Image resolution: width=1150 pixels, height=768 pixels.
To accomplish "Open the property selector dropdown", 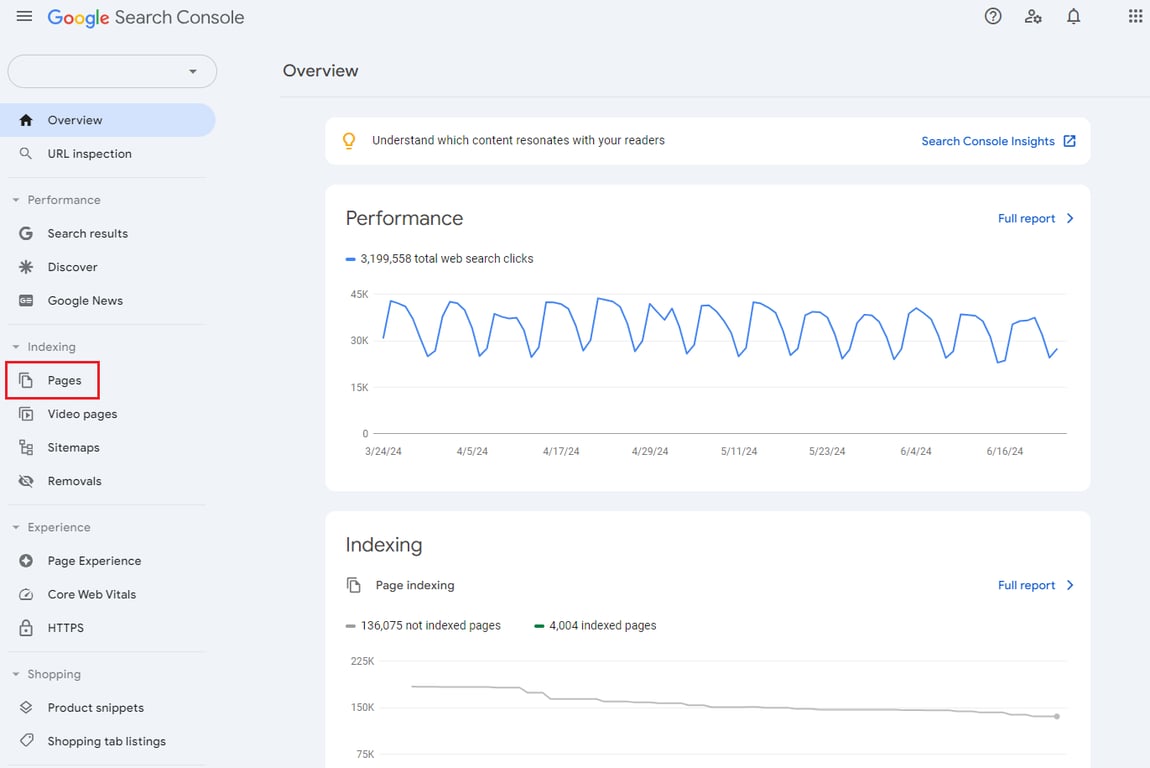I will click(112, 71).
